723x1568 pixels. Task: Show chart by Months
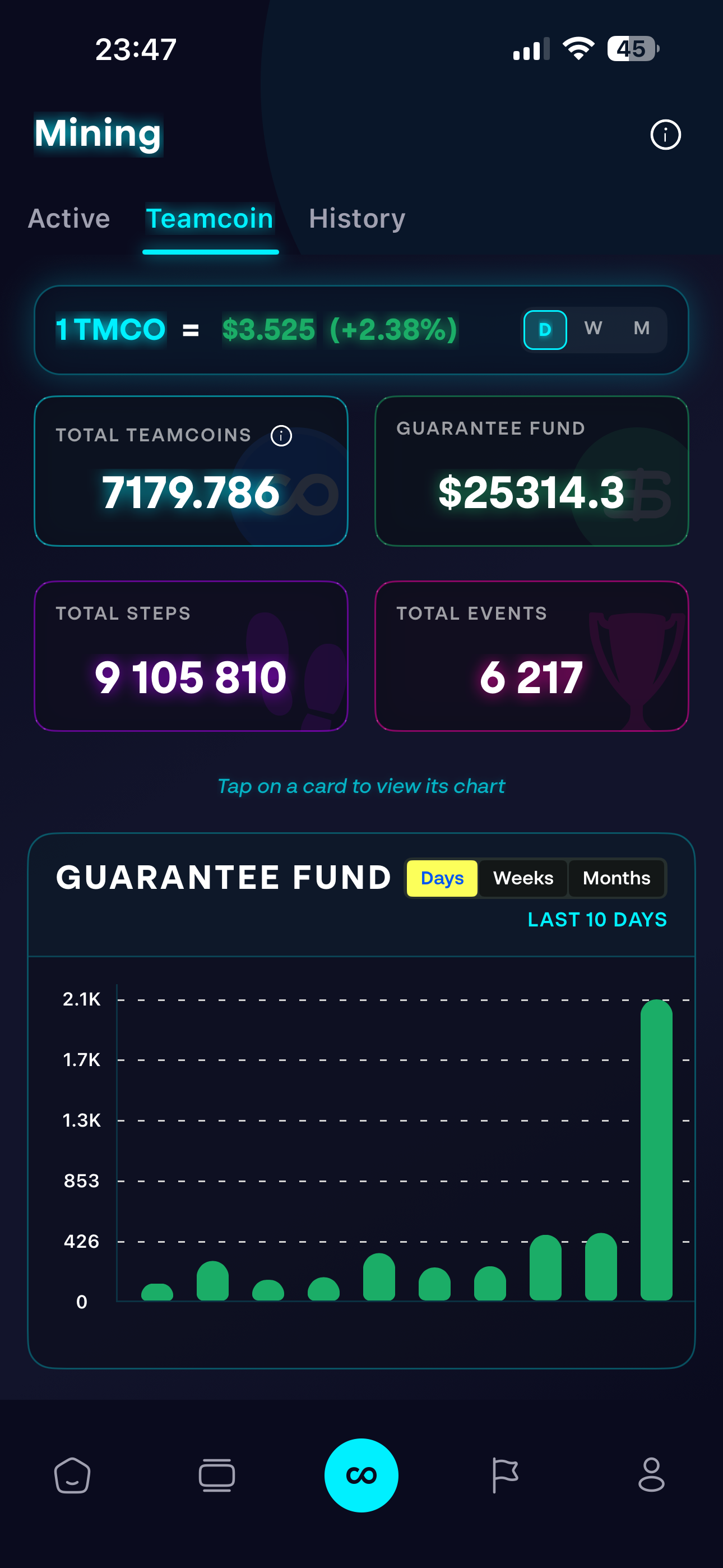tap(617, 878)
